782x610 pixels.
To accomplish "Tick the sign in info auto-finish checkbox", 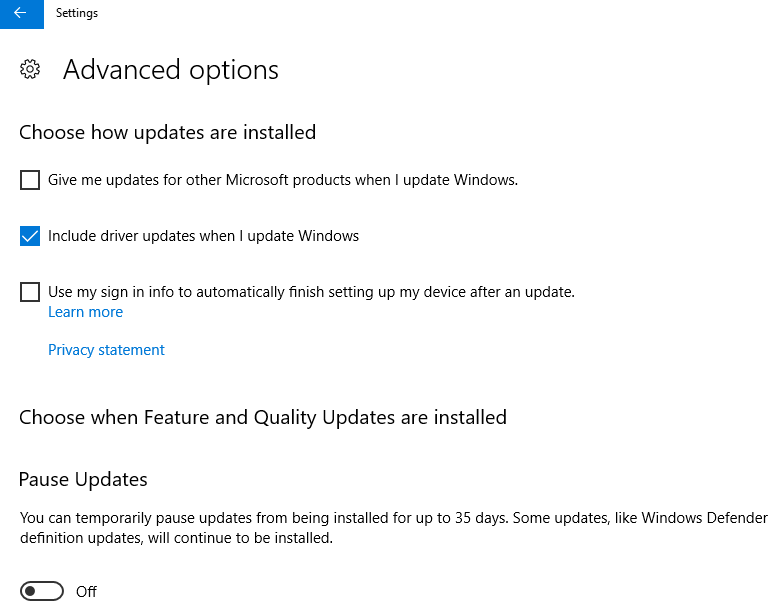I will [x=30, y=292].
